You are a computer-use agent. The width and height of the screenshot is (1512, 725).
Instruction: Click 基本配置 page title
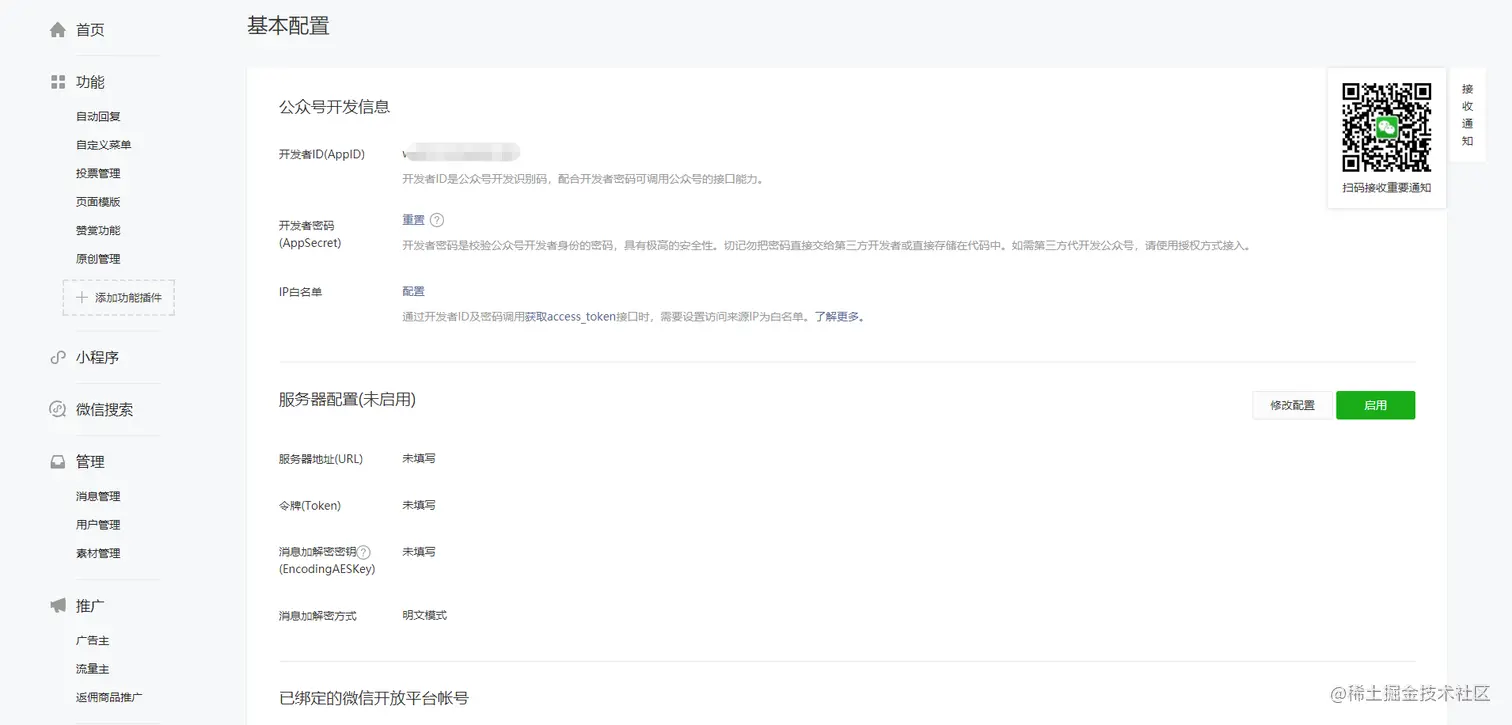click(288, 27)
